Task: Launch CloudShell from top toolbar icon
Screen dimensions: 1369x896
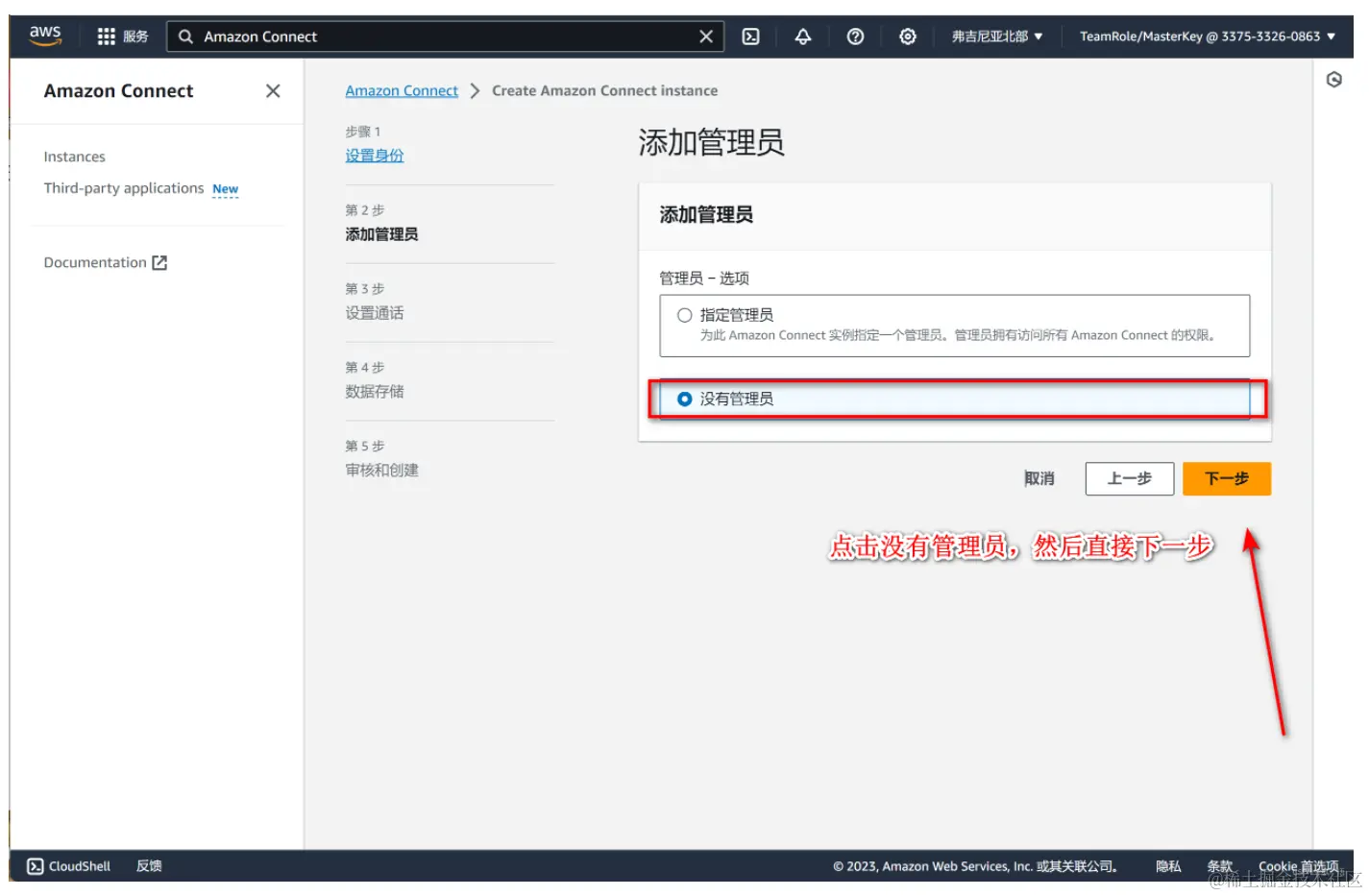Action: point(751,36)
